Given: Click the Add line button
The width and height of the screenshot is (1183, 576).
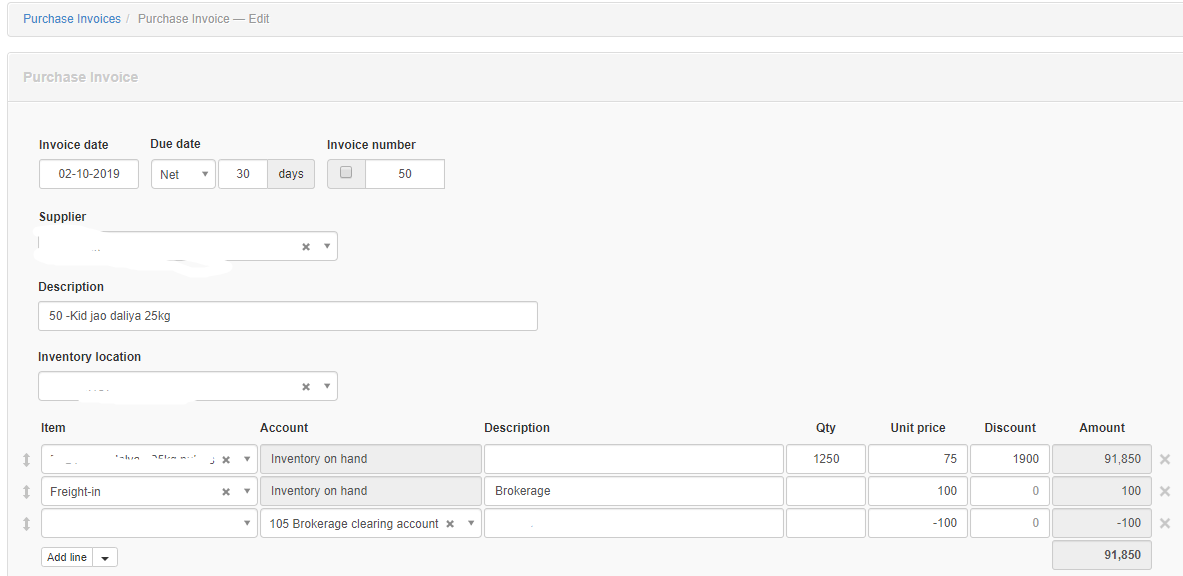Looking at the screenshot, I should pos(67,557).
